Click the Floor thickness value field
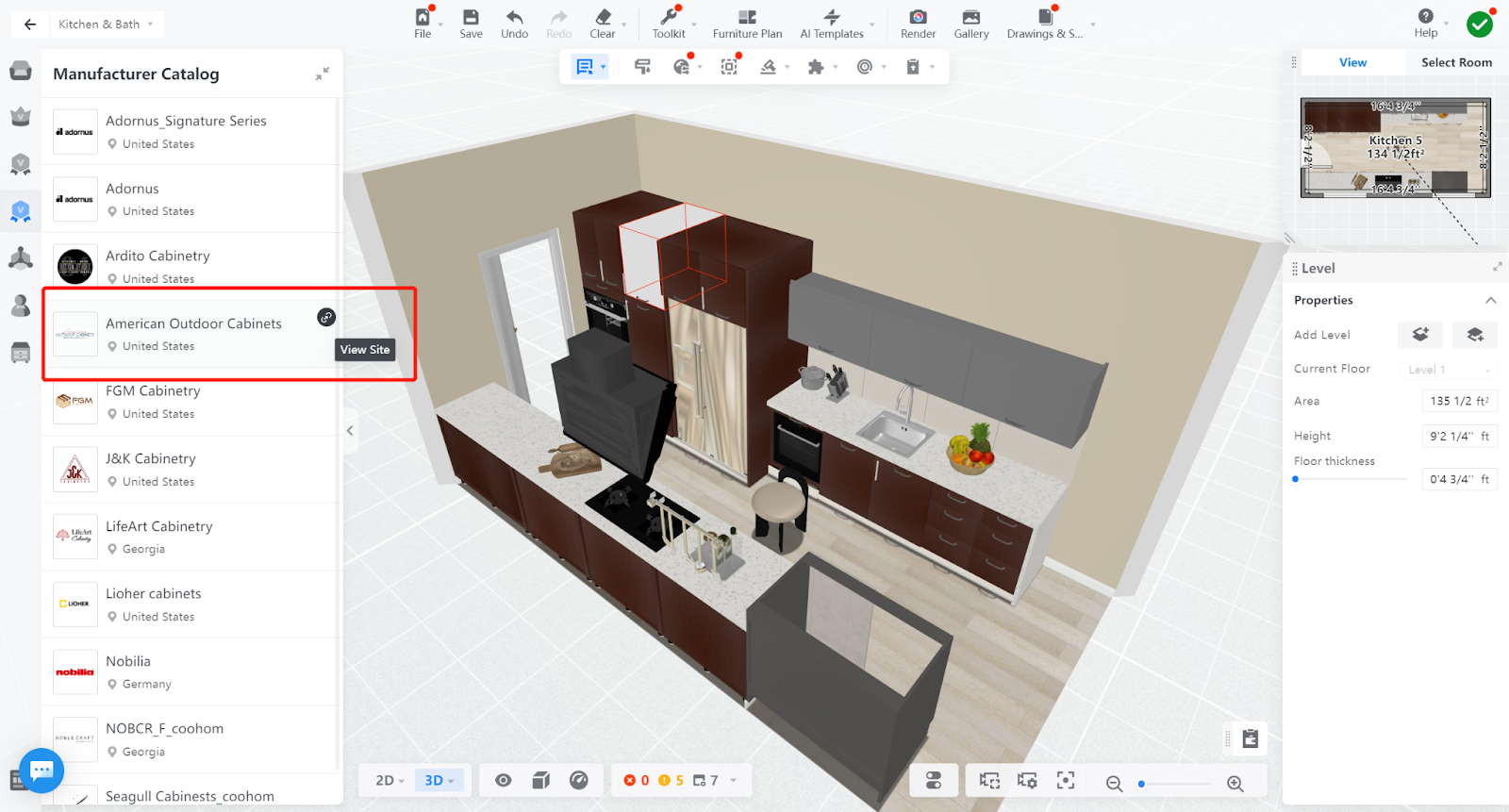 click(x=1459, y=479)
